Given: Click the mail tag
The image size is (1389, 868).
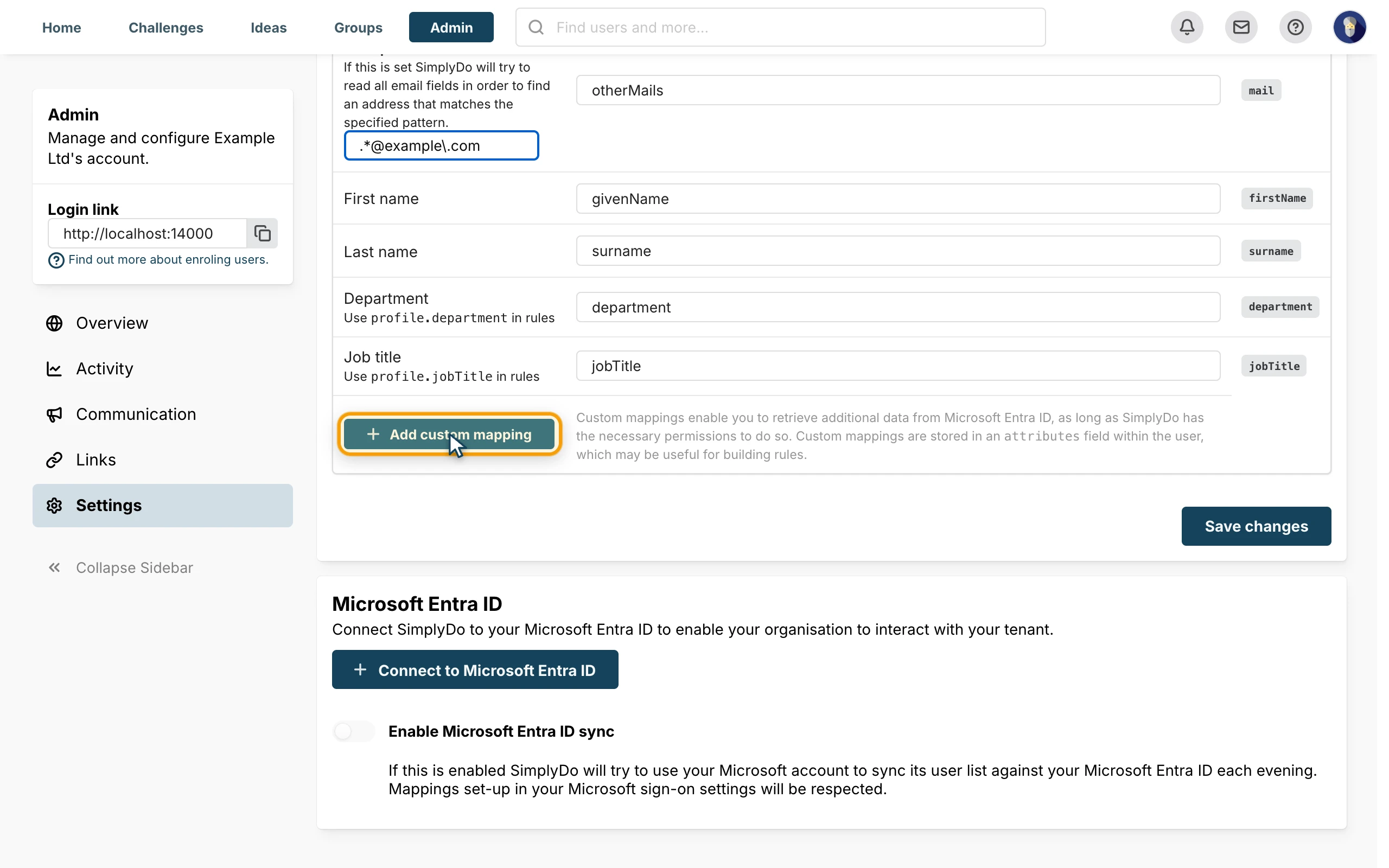Looking at the screenshot, I should click(x=1260, y=90).
